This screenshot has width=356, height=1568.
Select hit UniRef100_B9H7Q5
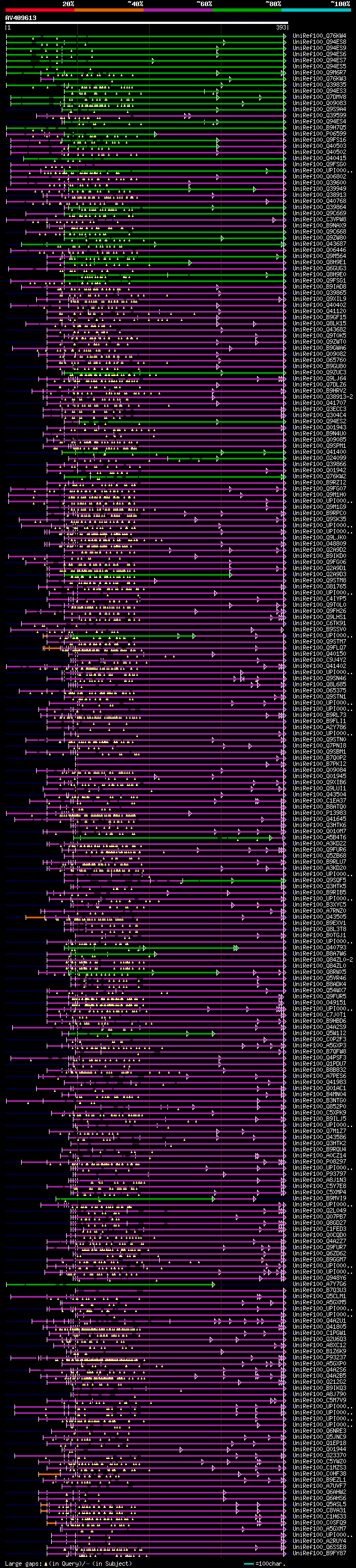tap(319, 128)
